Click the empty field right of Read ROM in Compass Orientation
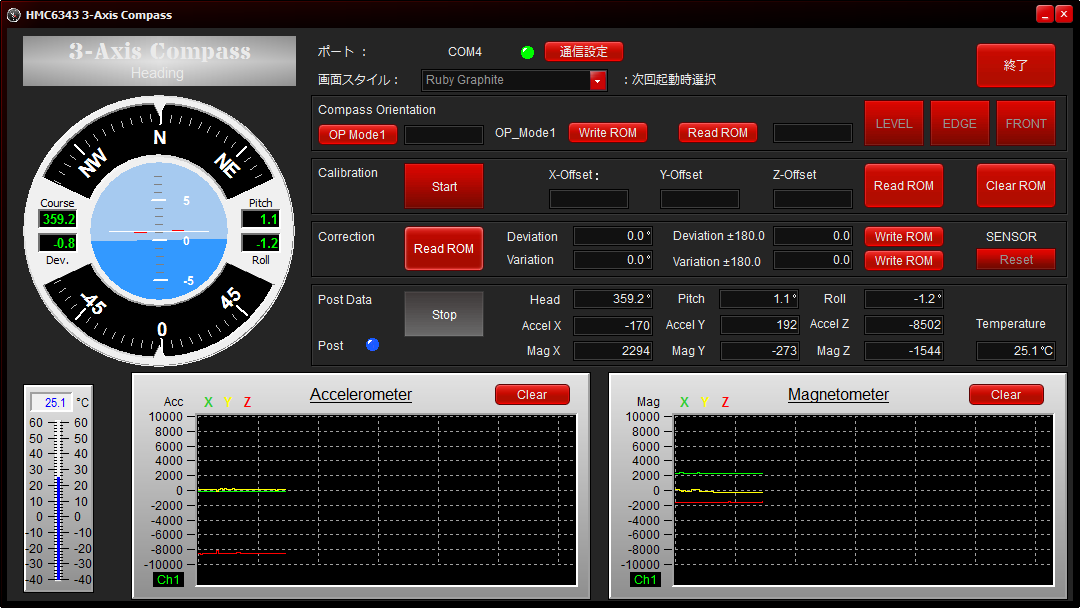This screenshot has width=1080, height=608. coord(813,133)
